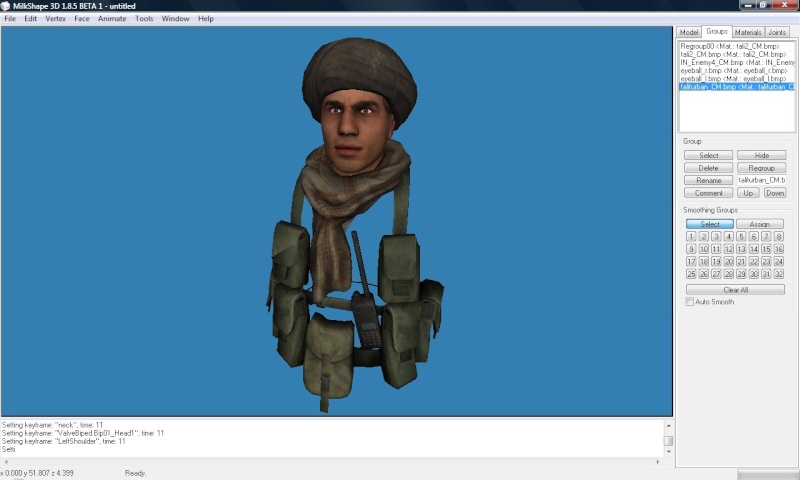
Task: Open the Edit menu
Action: 31,18
